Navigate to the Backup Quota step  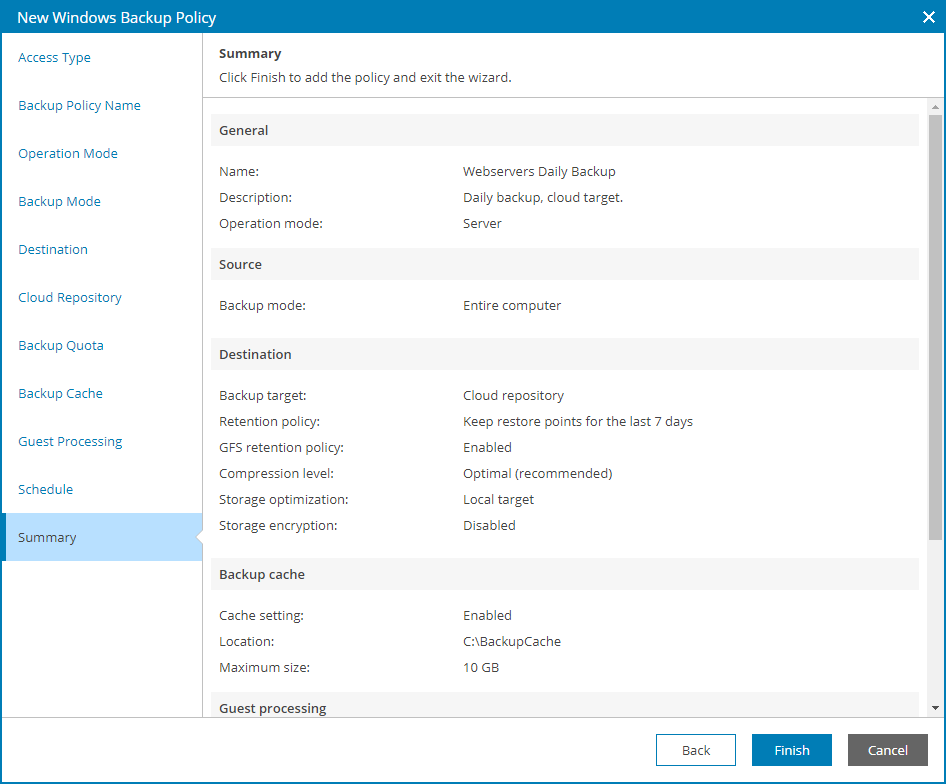coord(61,346)
